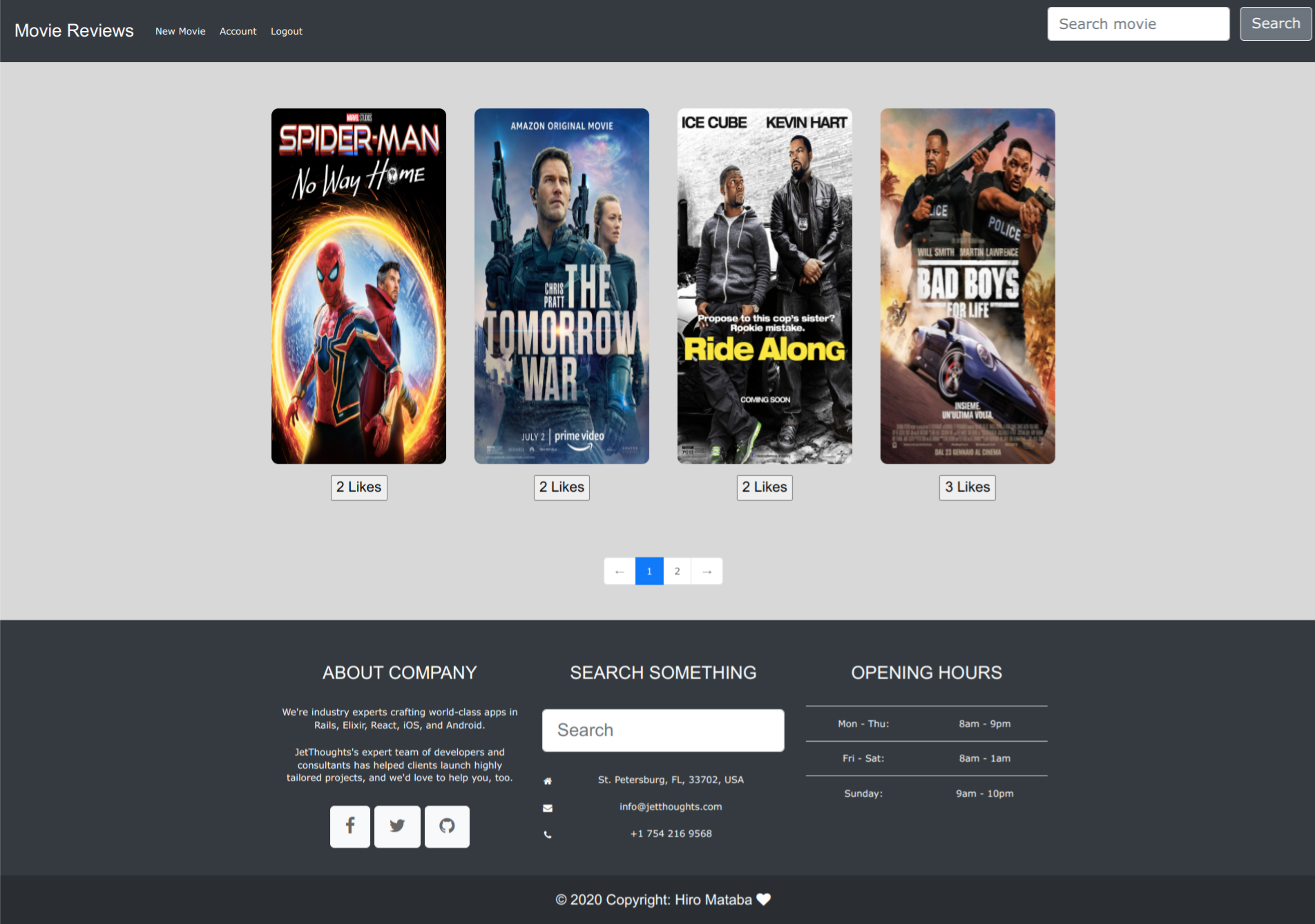Click the footer Search input box
1315x924 pixels.
pos(662,730)
